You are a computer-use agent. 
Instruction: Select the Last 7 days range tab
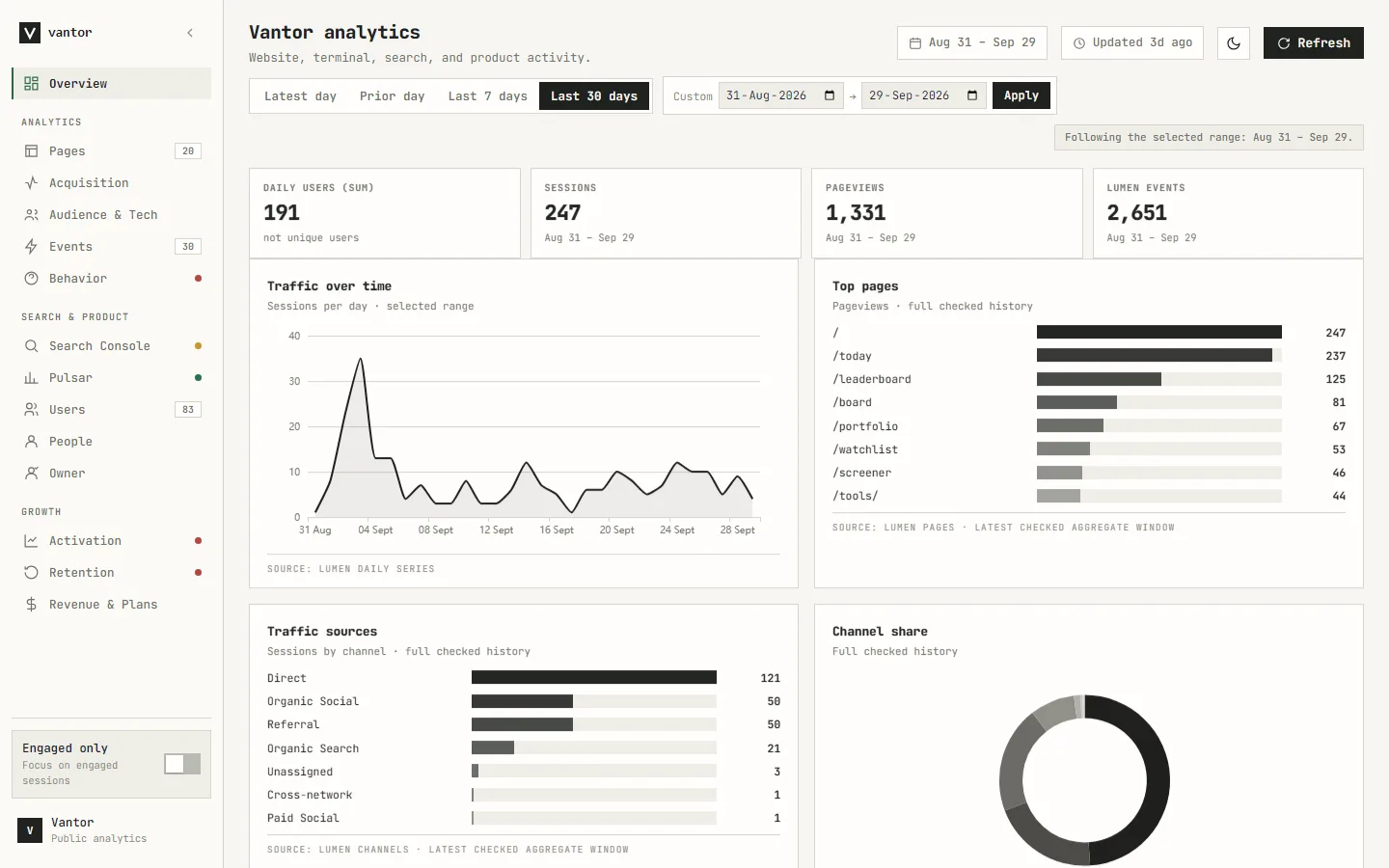(x=487, y=96)
